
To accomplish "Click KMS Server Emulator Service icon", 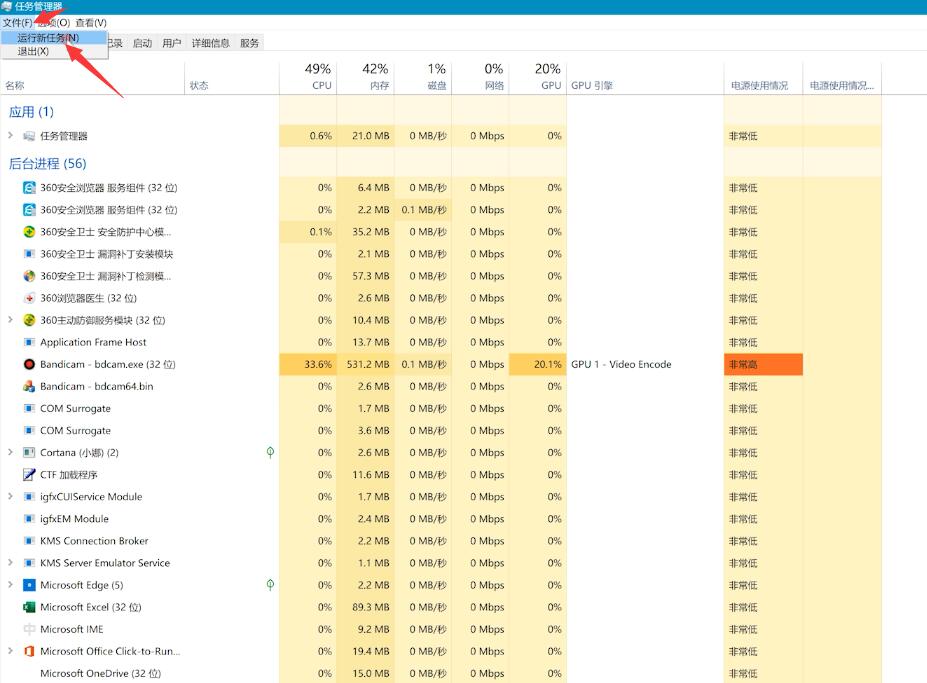I will tap(29, 563).
